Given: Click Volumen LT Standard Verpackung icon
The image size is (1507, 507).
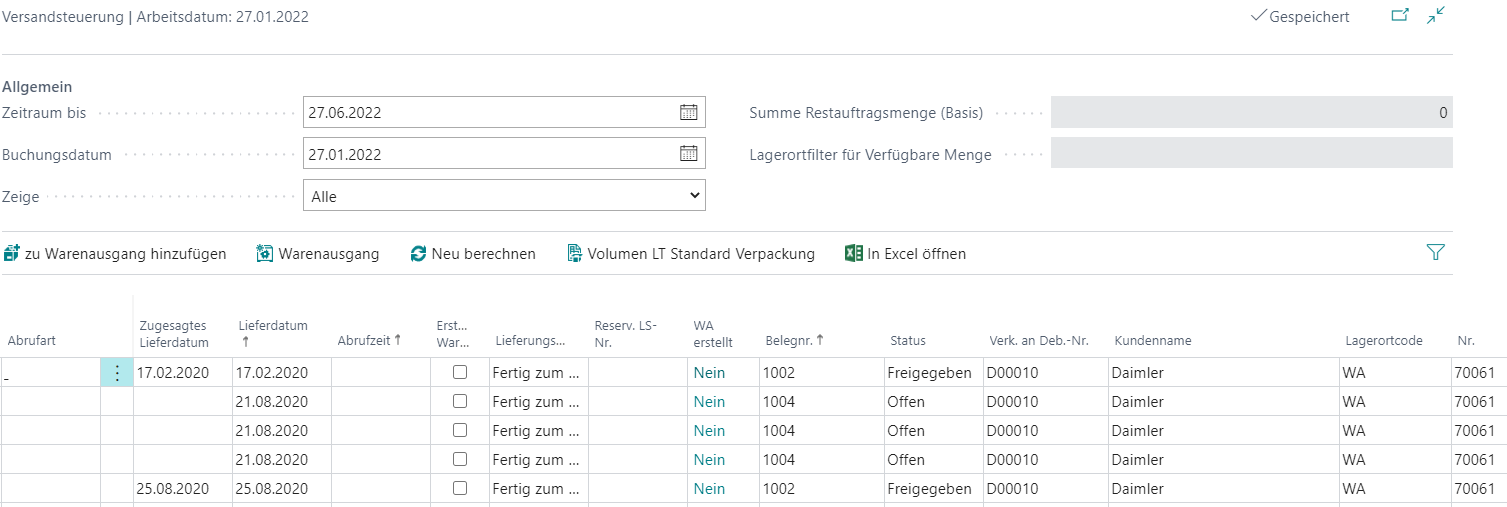Looking at the screenshot, I should (x=575, y=254).
